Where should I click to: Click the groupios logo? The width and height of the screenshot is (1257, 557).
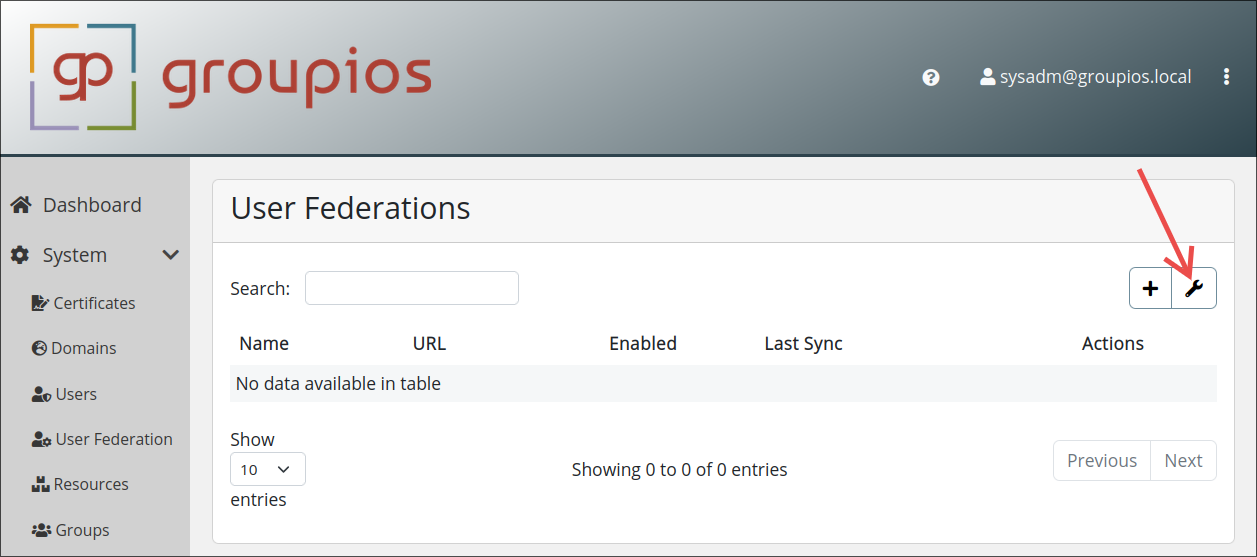pos(231,77)
